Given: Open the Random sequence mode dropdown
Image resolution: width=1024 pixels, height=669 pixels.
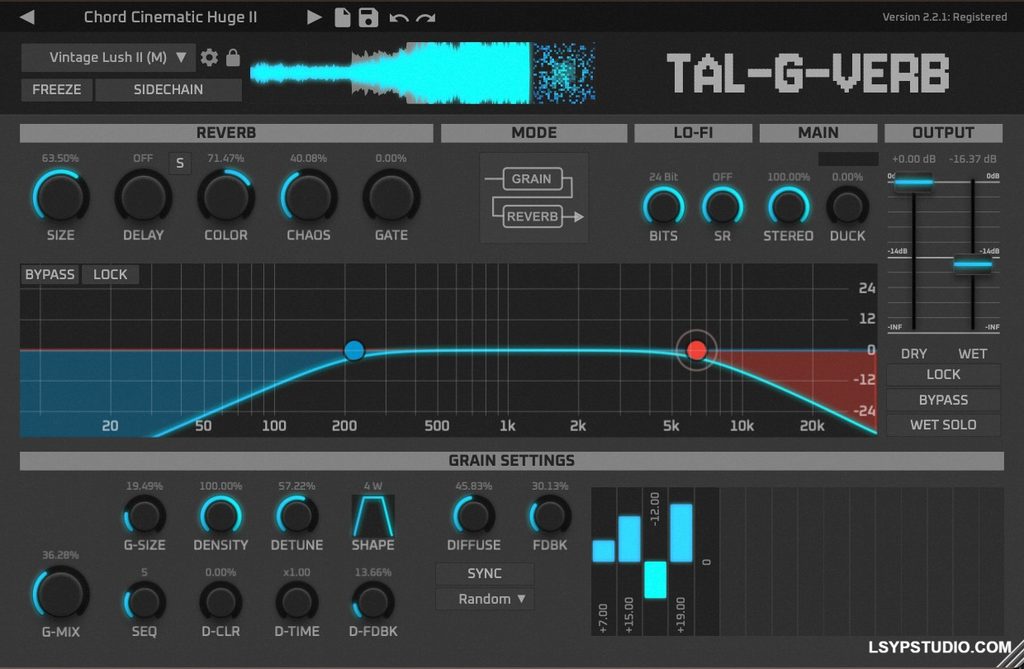Looking at the screenshot, I should [x=485, y=599].
